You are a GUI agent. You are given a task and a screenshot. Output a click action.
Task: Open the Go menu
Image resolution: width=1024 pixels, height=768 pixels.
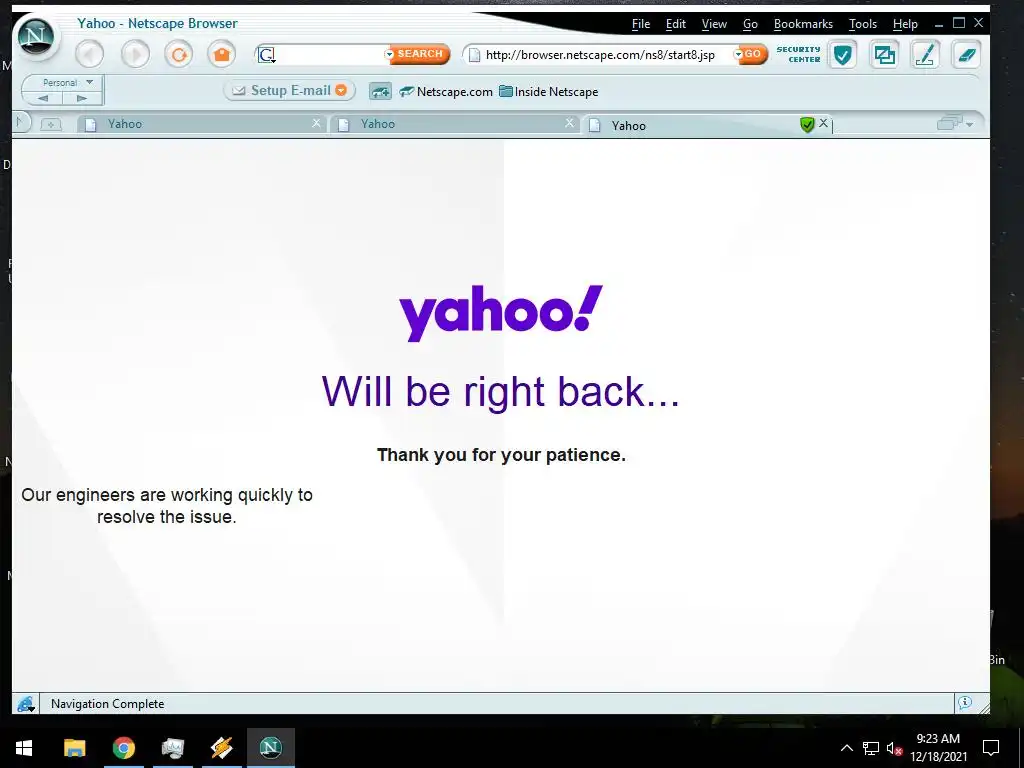click(x=750, y=24)
